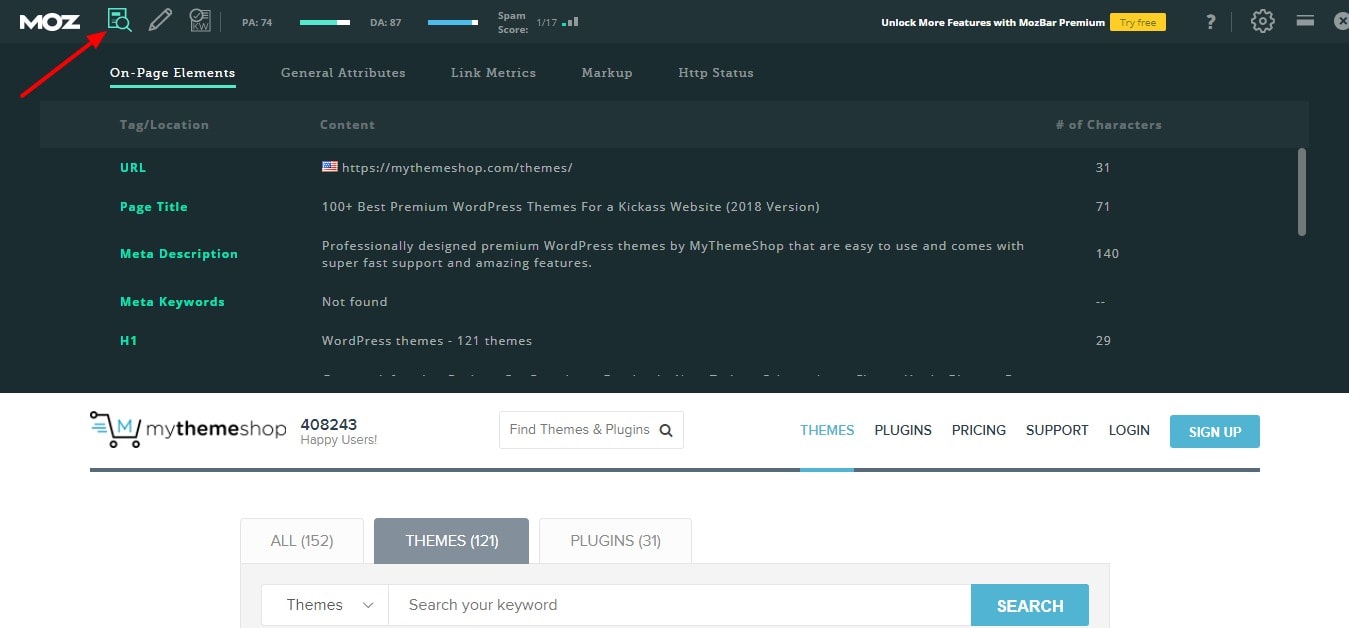The height and width of the screenshot is (628, 1349).
Task: Select the PLUGINS (31) tab
Action: coord(616,541)
